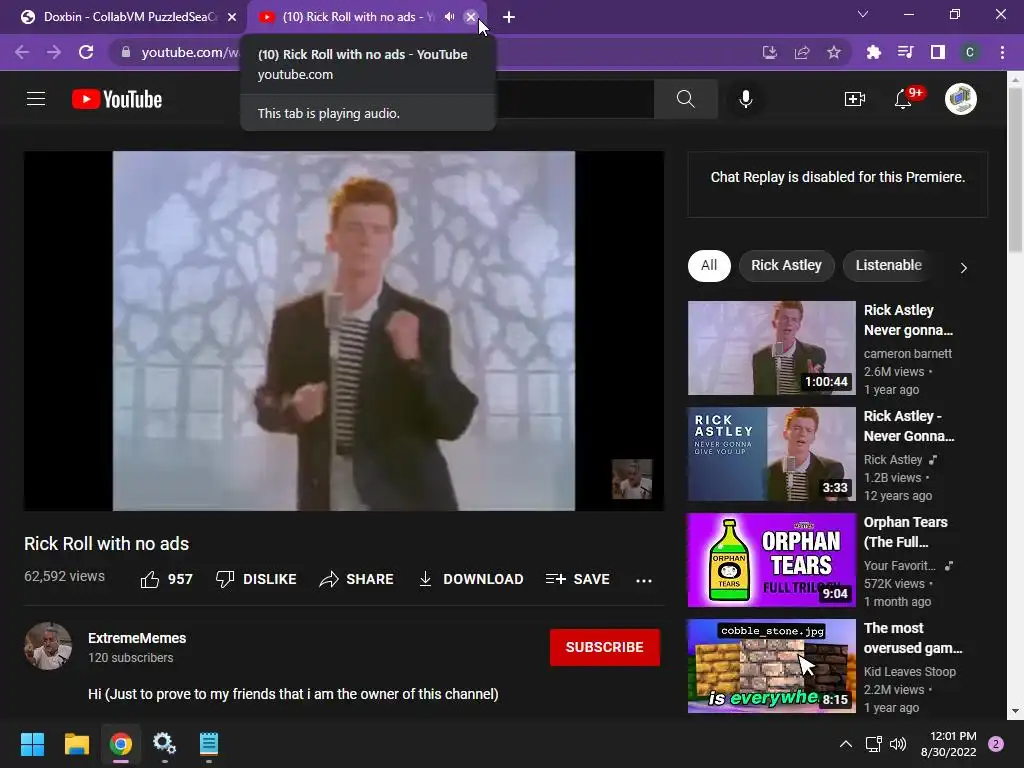Click the ExtremeMemes channel avatar
Image resolution: width=1024 pixels, height=768 pixels.
click(x=48, y=646)
